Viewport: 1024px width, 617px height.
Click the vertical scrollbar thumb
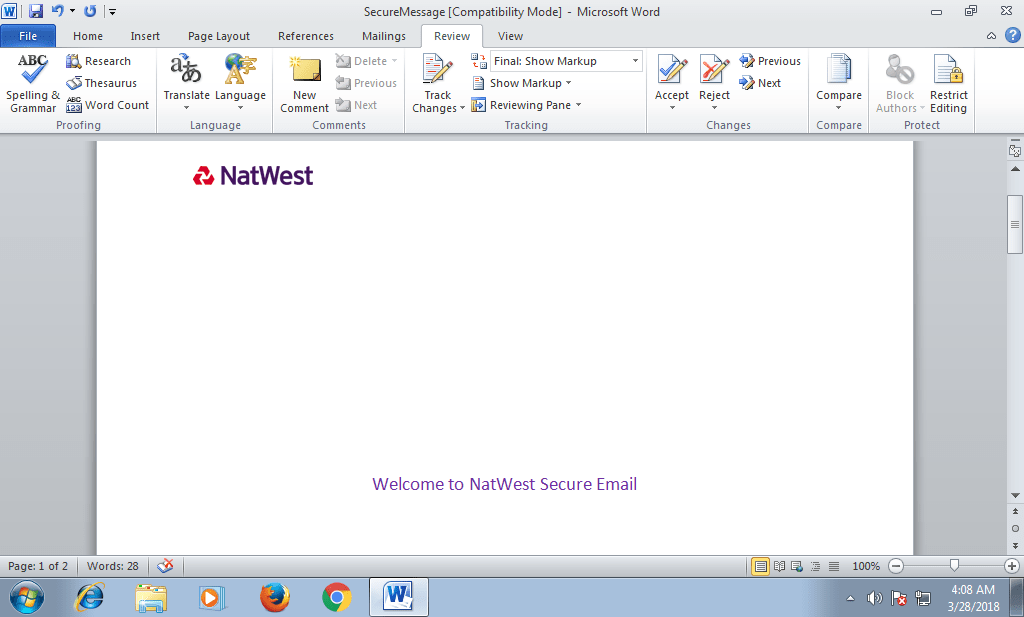(1015, 224)
